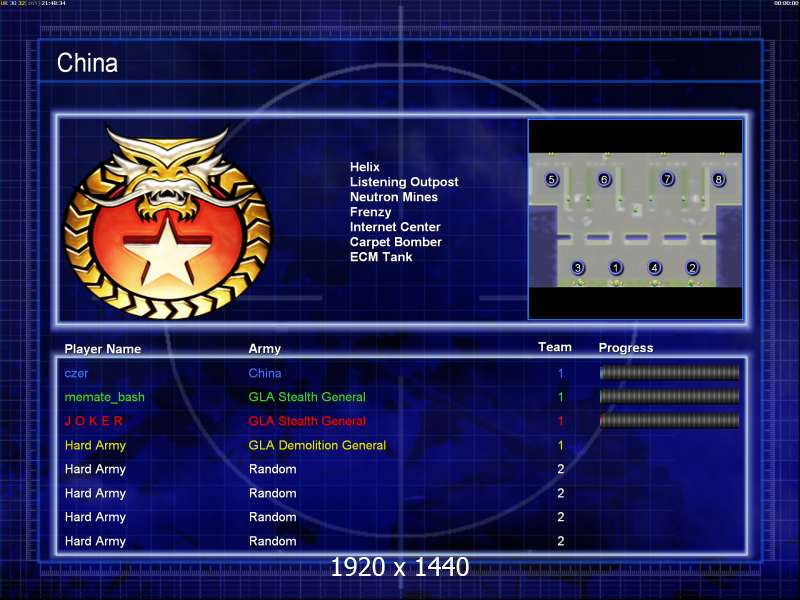Click team number in J O K E R's row
800x600 pixels.
coord(561,421)
